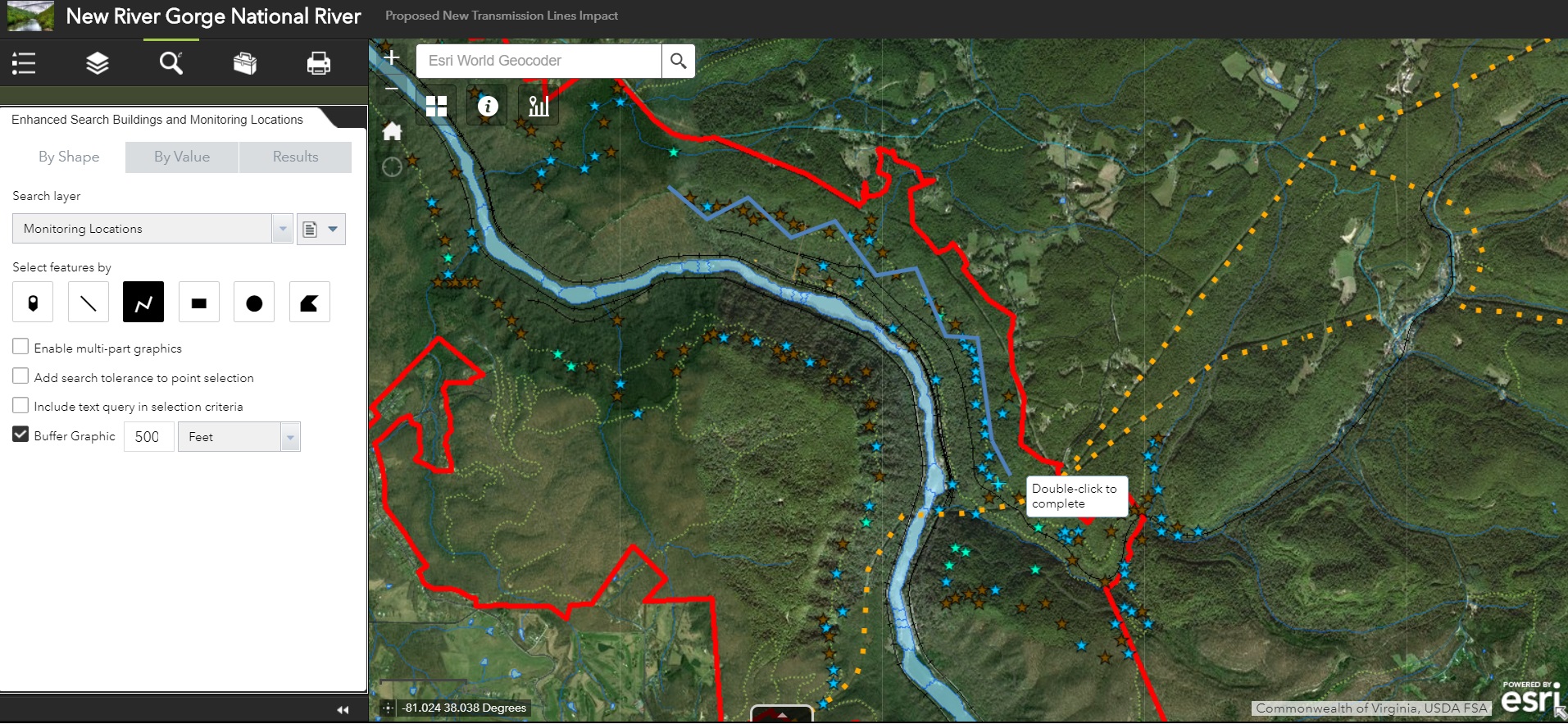Open the Layer List widget
Viewport: 1568px width, 724px height.
pyautogui.click(x=98, y=63)
